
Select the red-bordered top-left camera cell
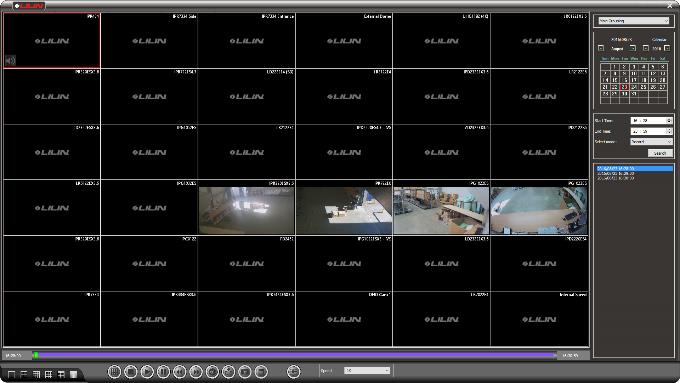tap(52, 40)
